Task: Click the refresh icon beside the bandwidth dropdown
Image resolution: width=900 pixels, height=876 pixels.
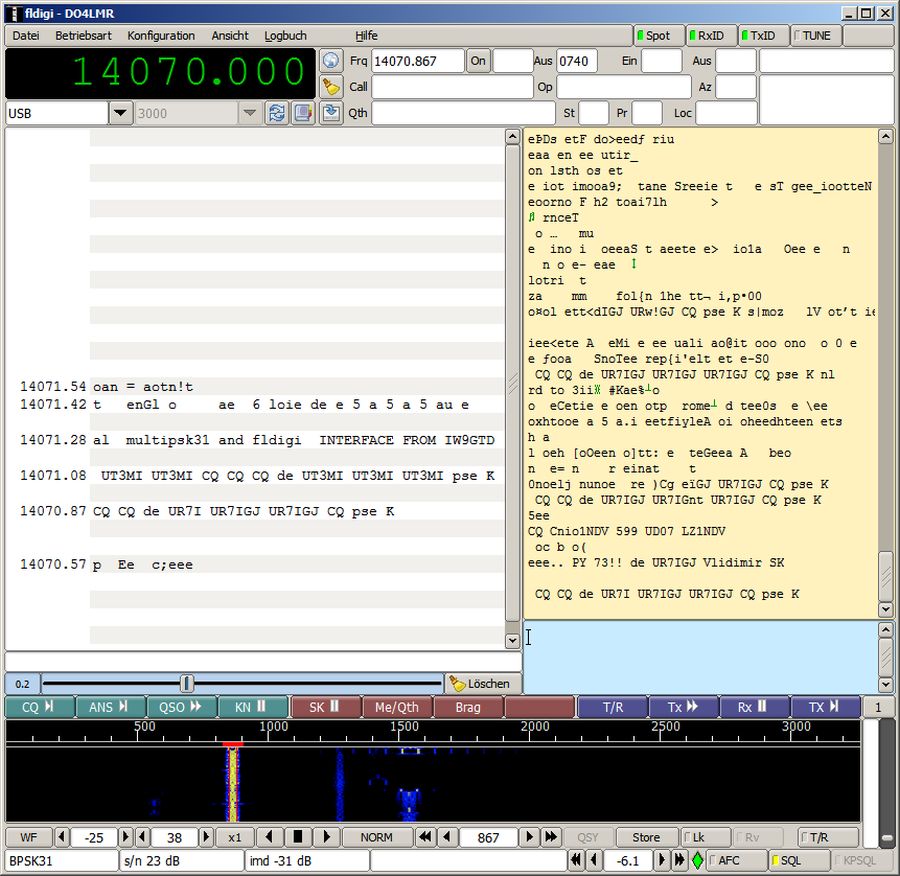Action: (x=277, y=113)
